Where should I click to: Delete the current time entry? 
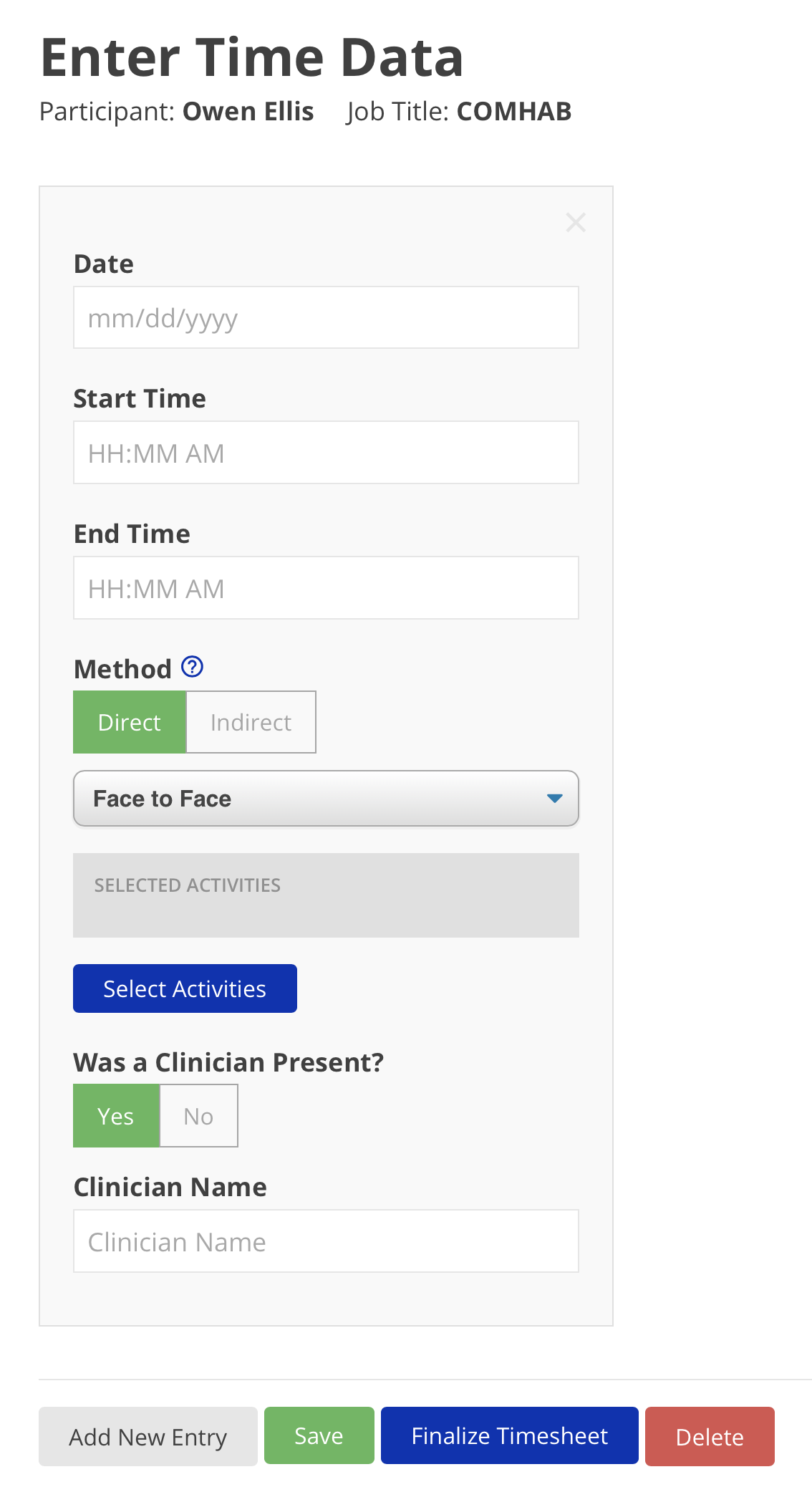tap(709, 1437)
